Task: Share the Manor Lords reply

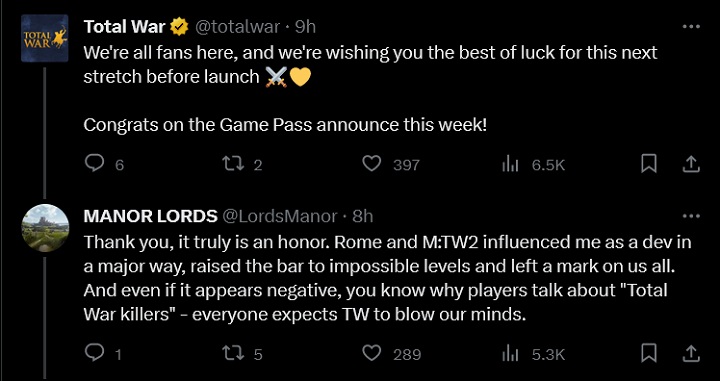Action: pos(691,353)
